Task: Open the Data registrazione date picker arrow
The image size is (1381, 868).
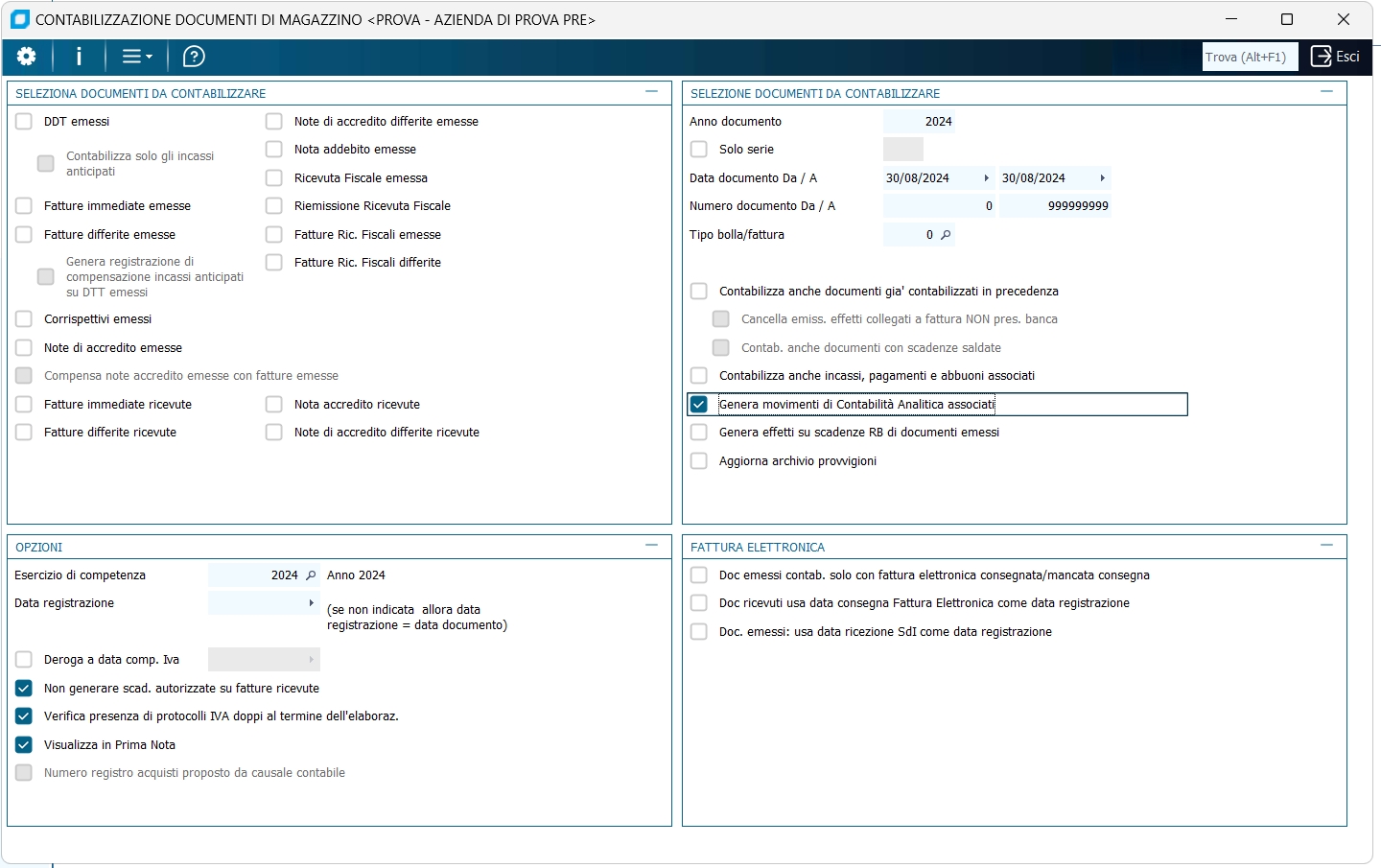Action: [x=312, y=603]
